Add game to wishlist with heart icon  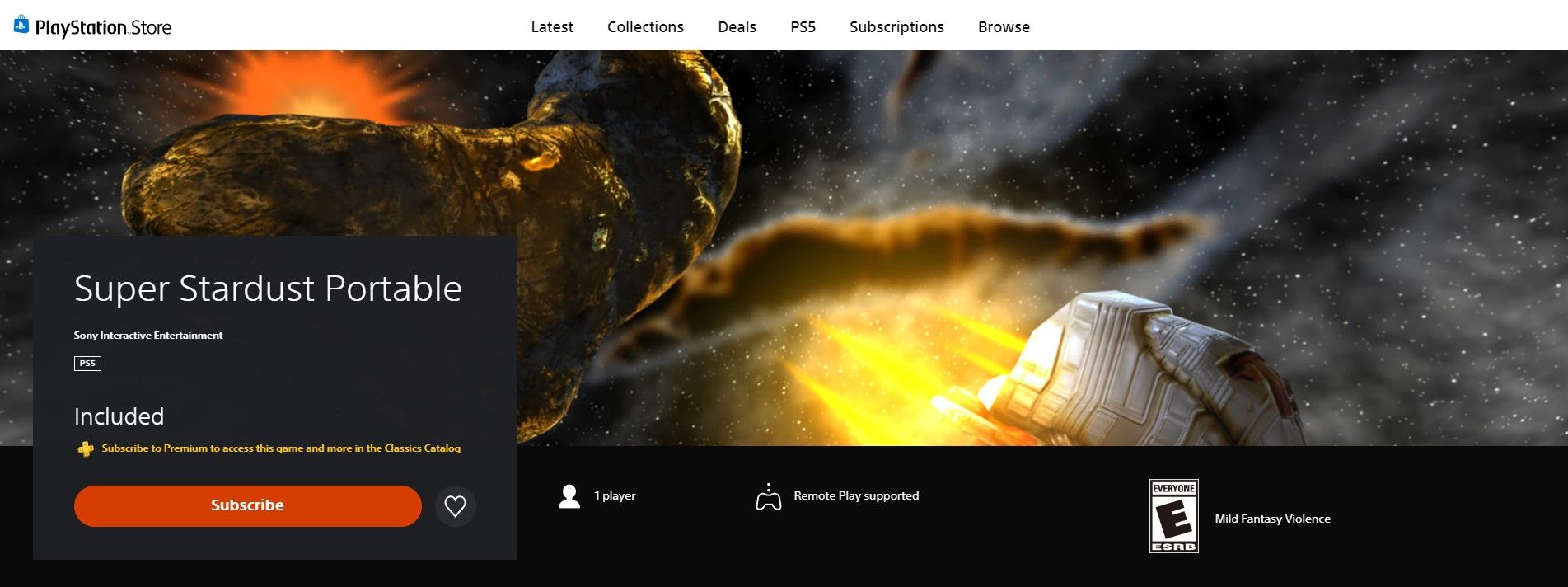pos(456,505)
